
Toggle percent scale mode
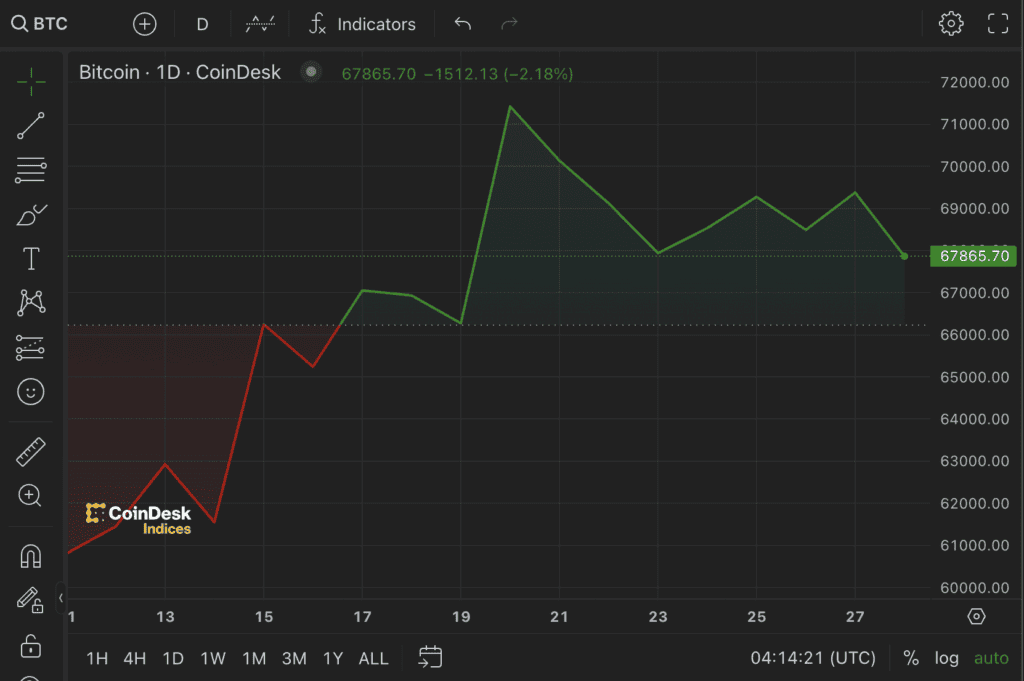[911, 657]
